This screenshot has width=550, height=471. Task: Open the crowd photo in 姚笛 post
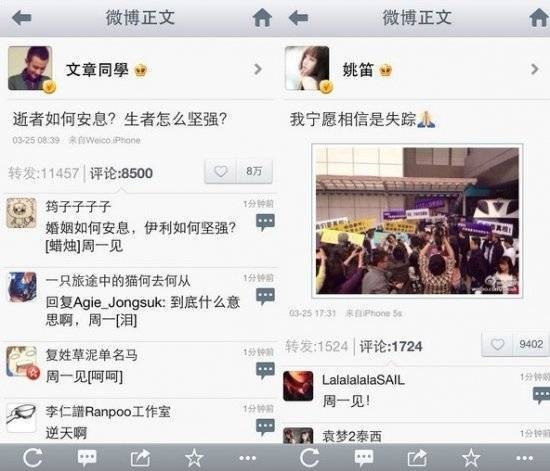click(417, 221)
